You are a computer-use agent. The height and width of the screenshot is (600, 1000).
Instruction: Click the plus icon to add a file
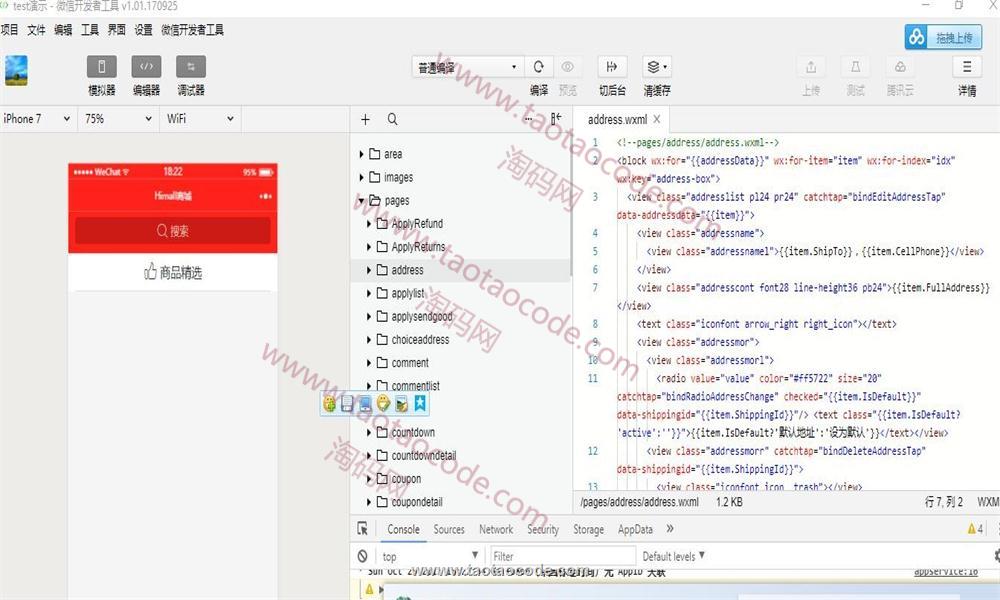[365, 119]
